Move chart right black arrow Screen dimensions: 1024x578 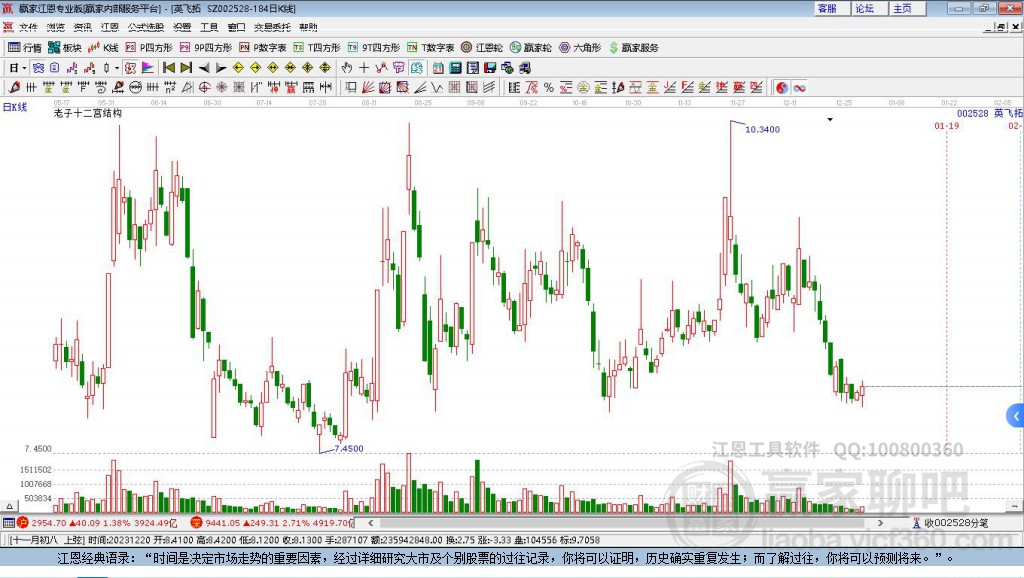(221, 68)
